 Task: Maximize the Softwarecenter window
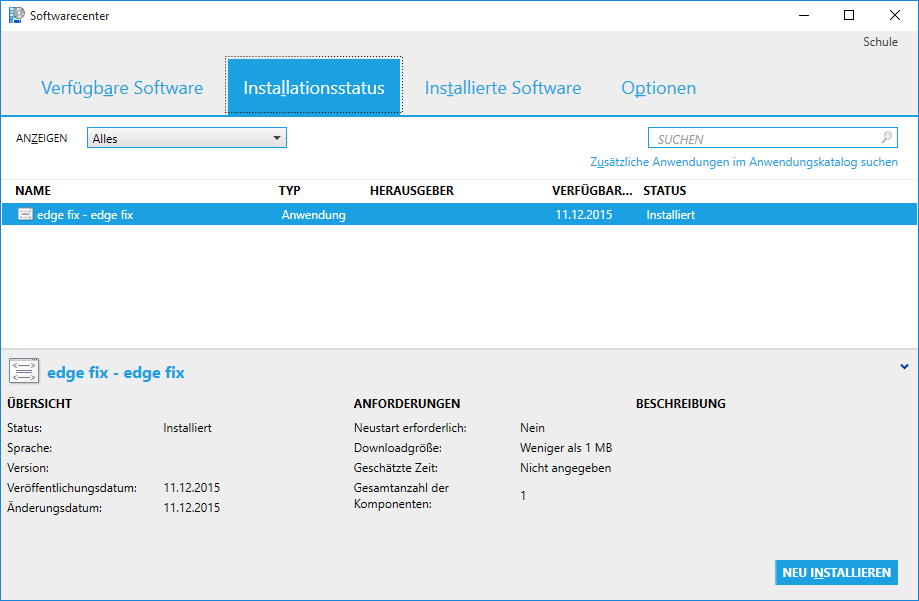(x=849, y=15)
